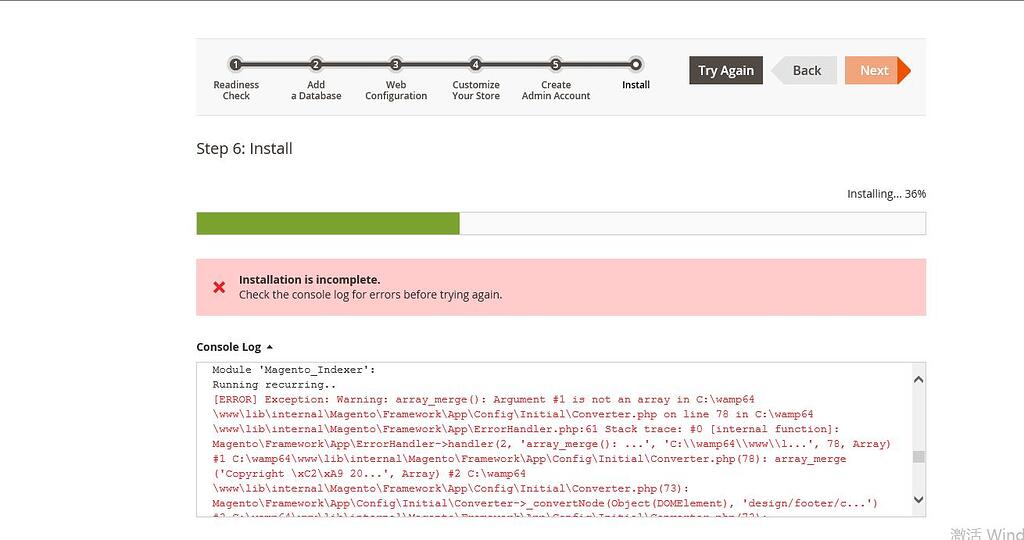This screenshot has width=1024, height=540.
Task: Click "Module 'Magento_Indexer':" log line
Action: 294,370
